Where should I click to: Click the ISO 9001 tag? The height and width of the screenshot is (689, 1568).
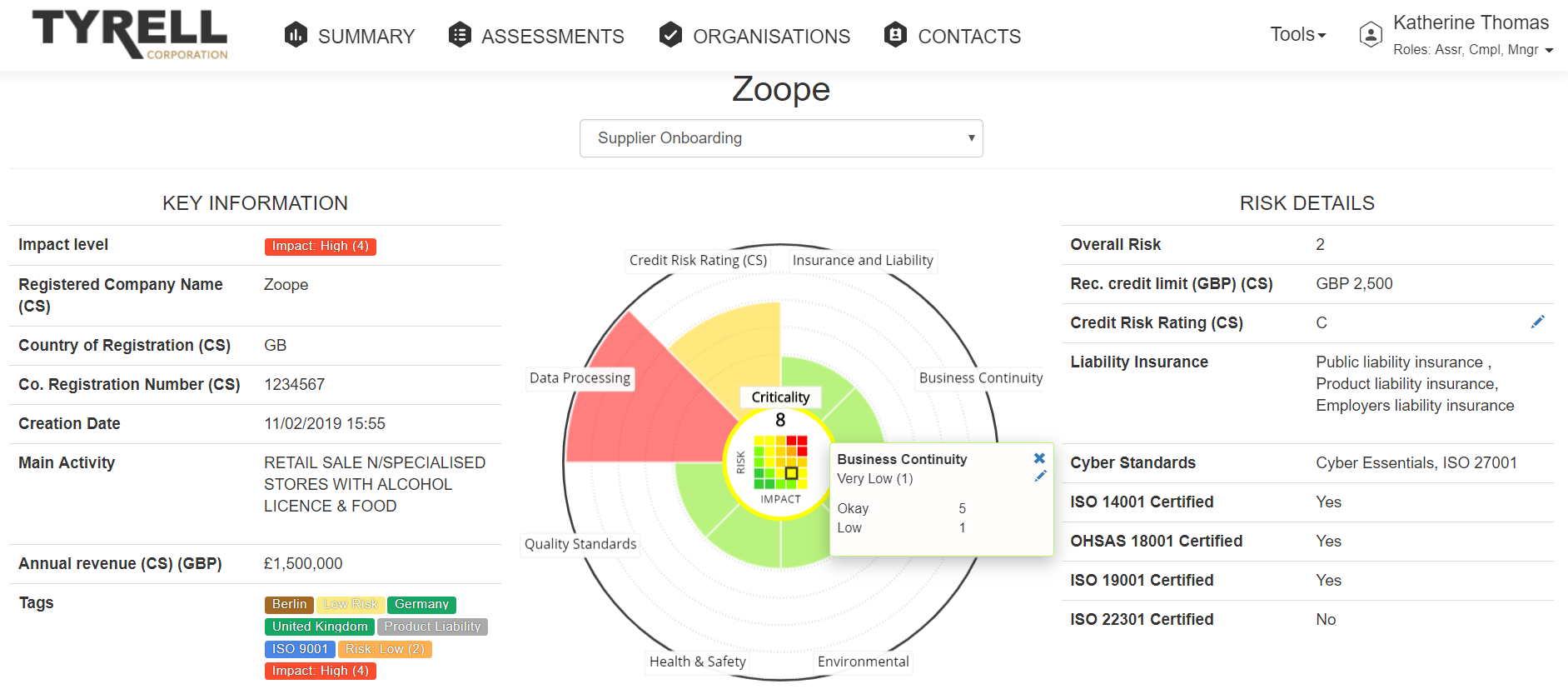(x=300, y=649)
